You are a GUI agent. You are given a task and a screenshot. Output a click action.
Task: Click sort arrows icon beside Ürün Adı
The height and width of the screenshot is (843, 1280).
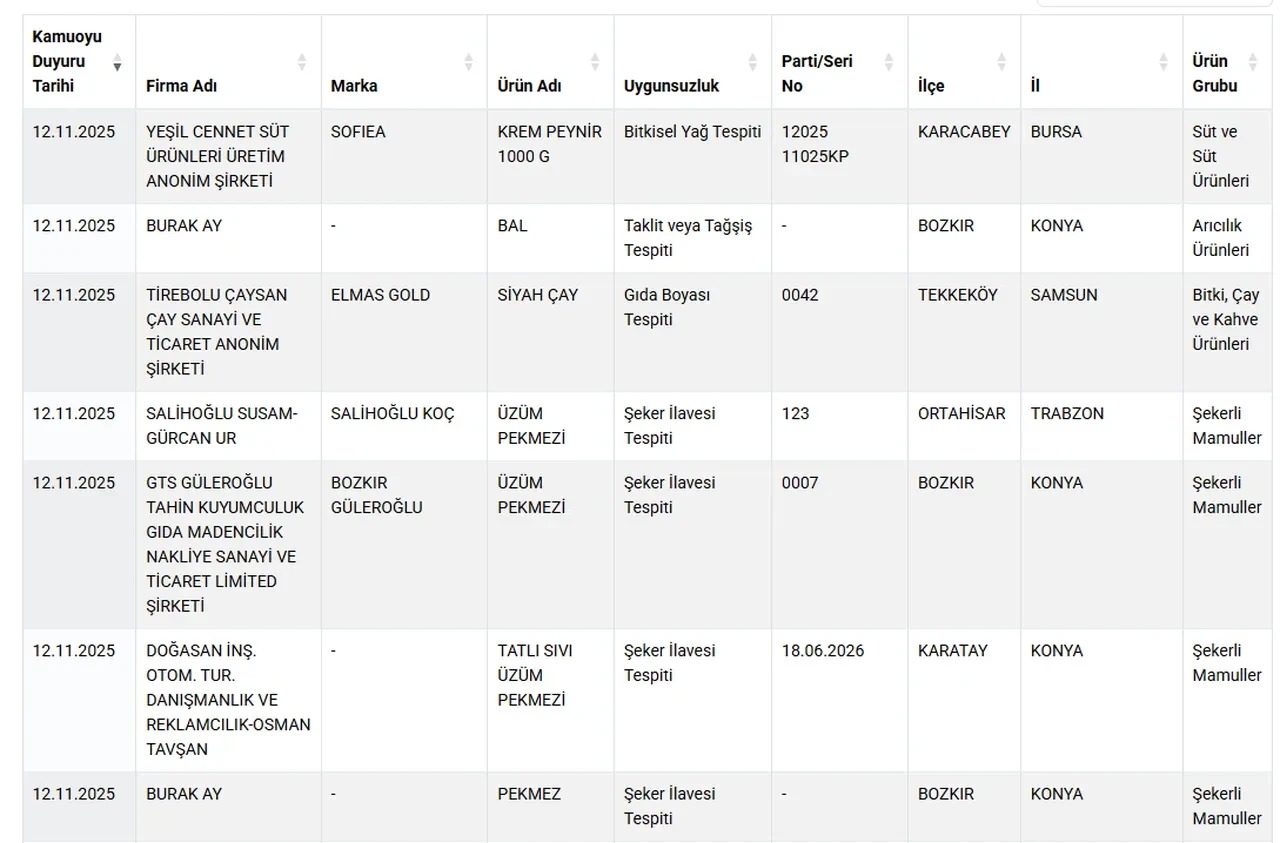pyautogui.click(x=595, y=62)
